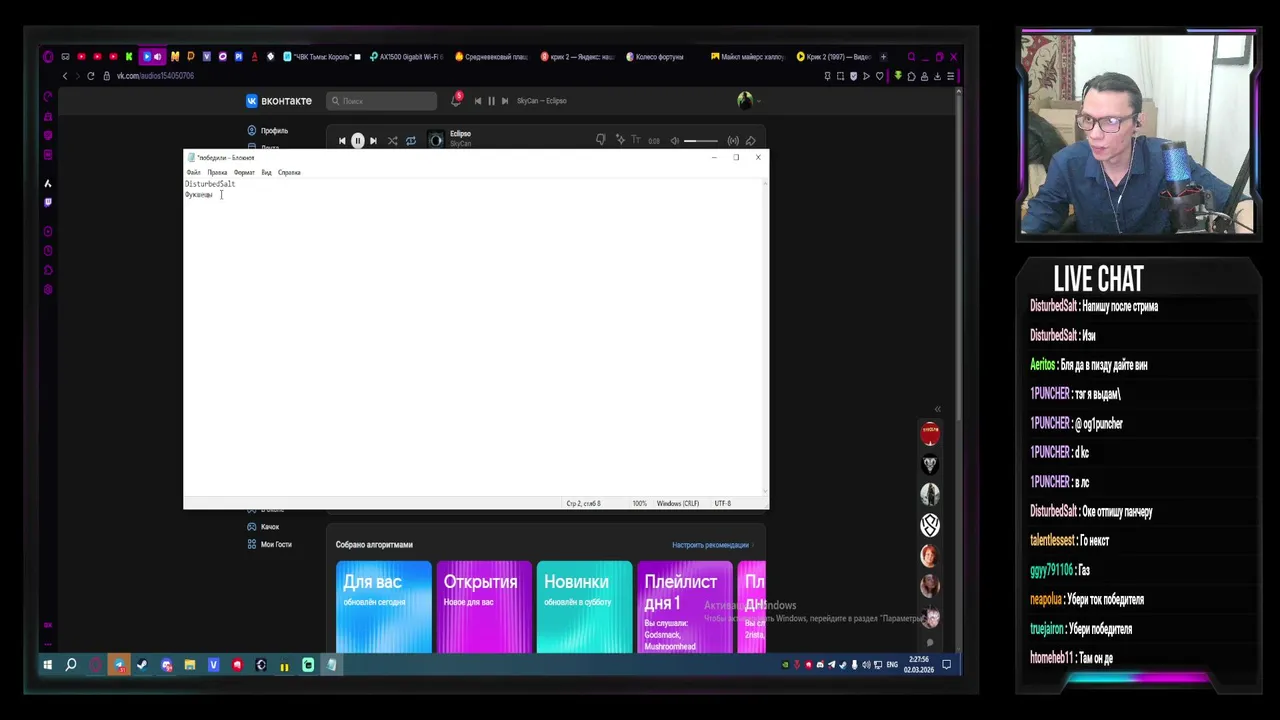The image size is (1280, 720).
Task: Open the Для вас playlist card
Action: click(x=384, y=607)
